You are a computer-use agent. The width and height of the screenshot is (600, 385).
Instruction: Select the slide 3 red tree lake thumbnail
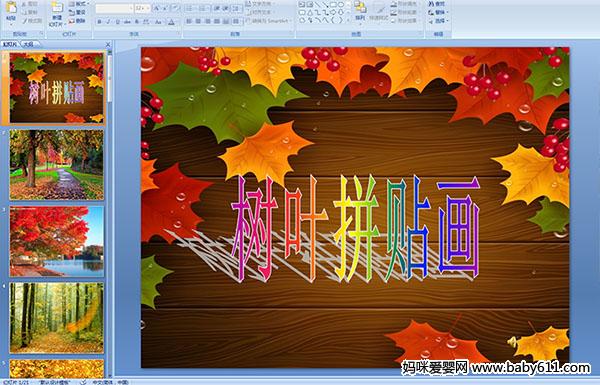56,241
